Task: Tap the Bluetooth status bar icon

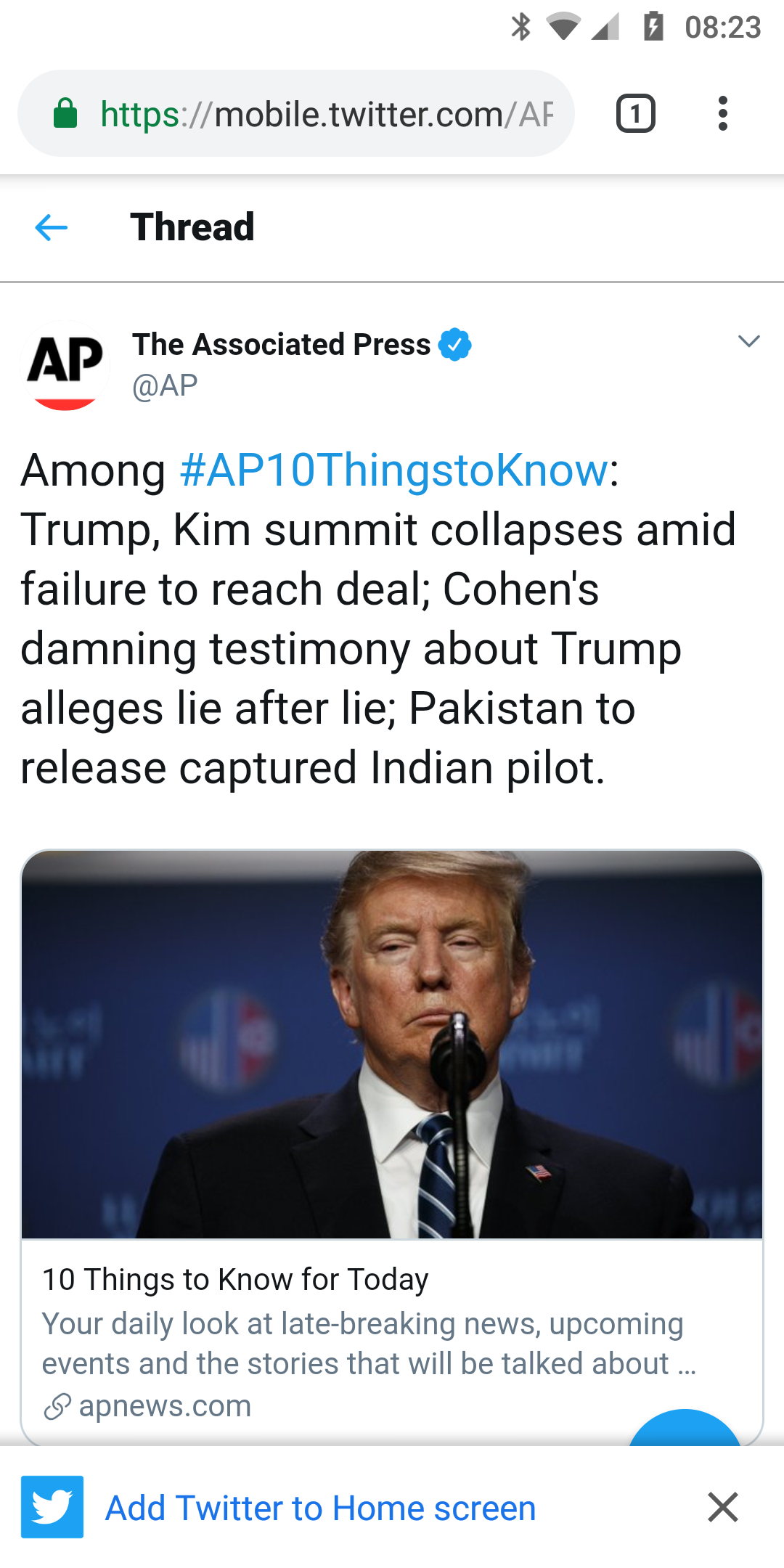Action: pos(520,27)
